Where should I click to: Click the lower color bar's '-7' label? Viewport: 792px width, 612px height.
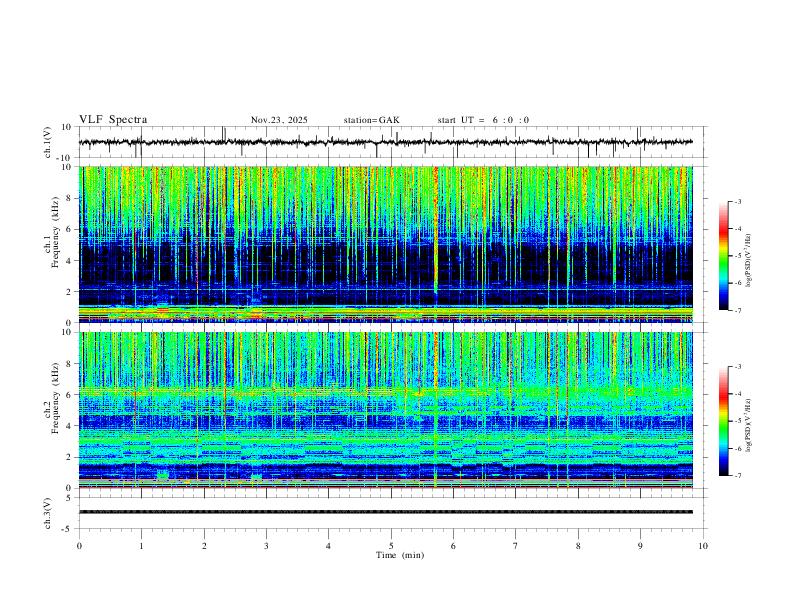(x=737, y=476)
